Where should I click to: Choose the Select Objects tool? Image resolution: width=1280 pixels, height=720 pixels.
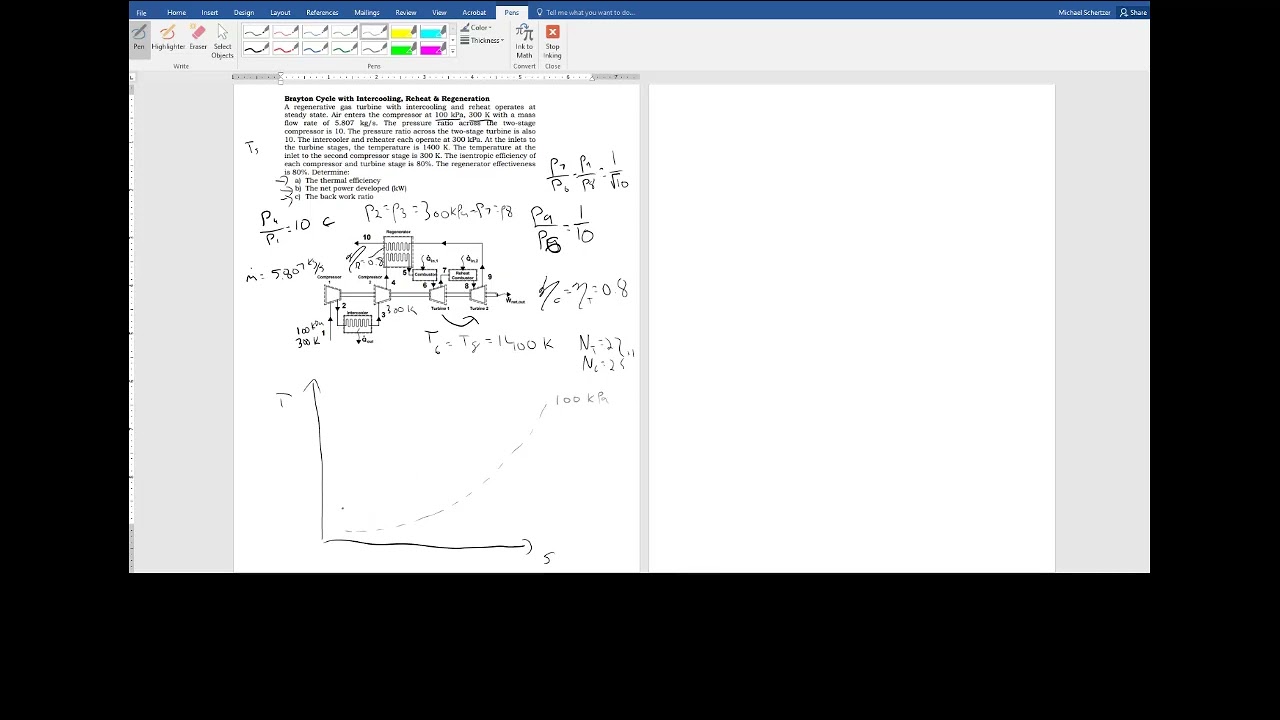click(x=222, y=40)
